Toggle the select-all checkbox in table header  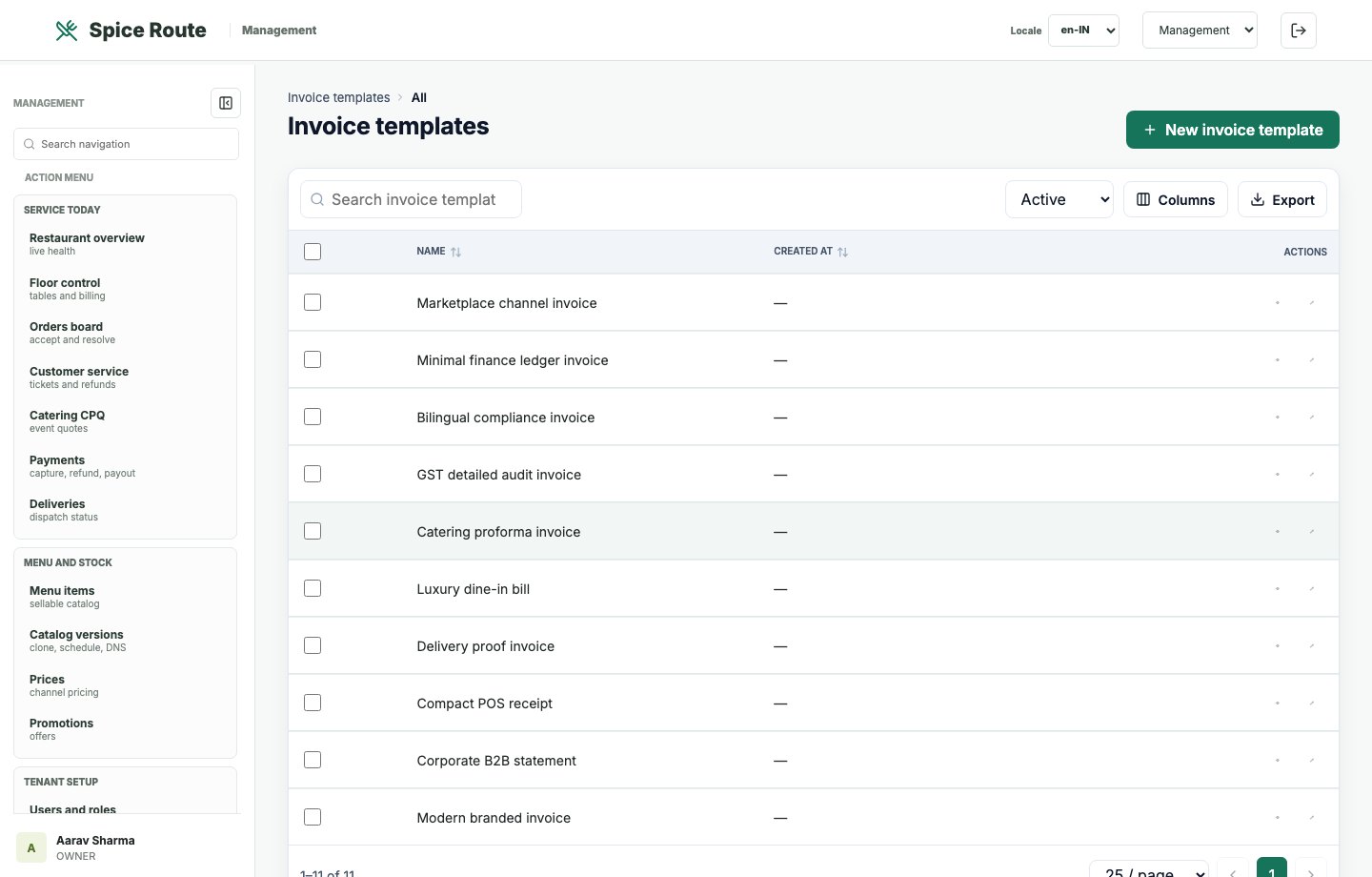[313, 252]
